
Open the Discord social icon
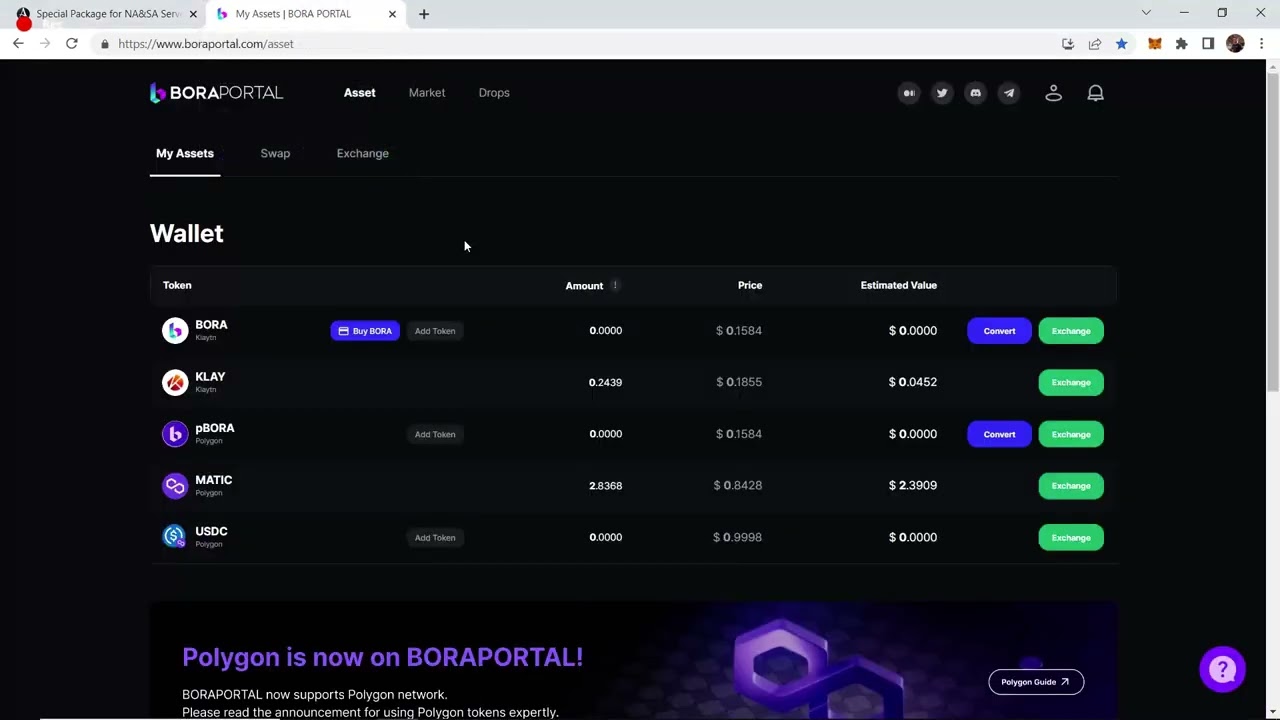(975, 93)
